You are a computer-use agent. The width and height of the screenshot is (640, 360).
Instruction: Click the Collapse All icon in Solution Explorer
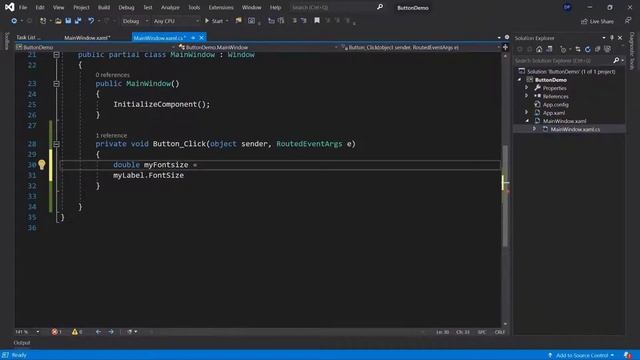(x=598, y=49)
